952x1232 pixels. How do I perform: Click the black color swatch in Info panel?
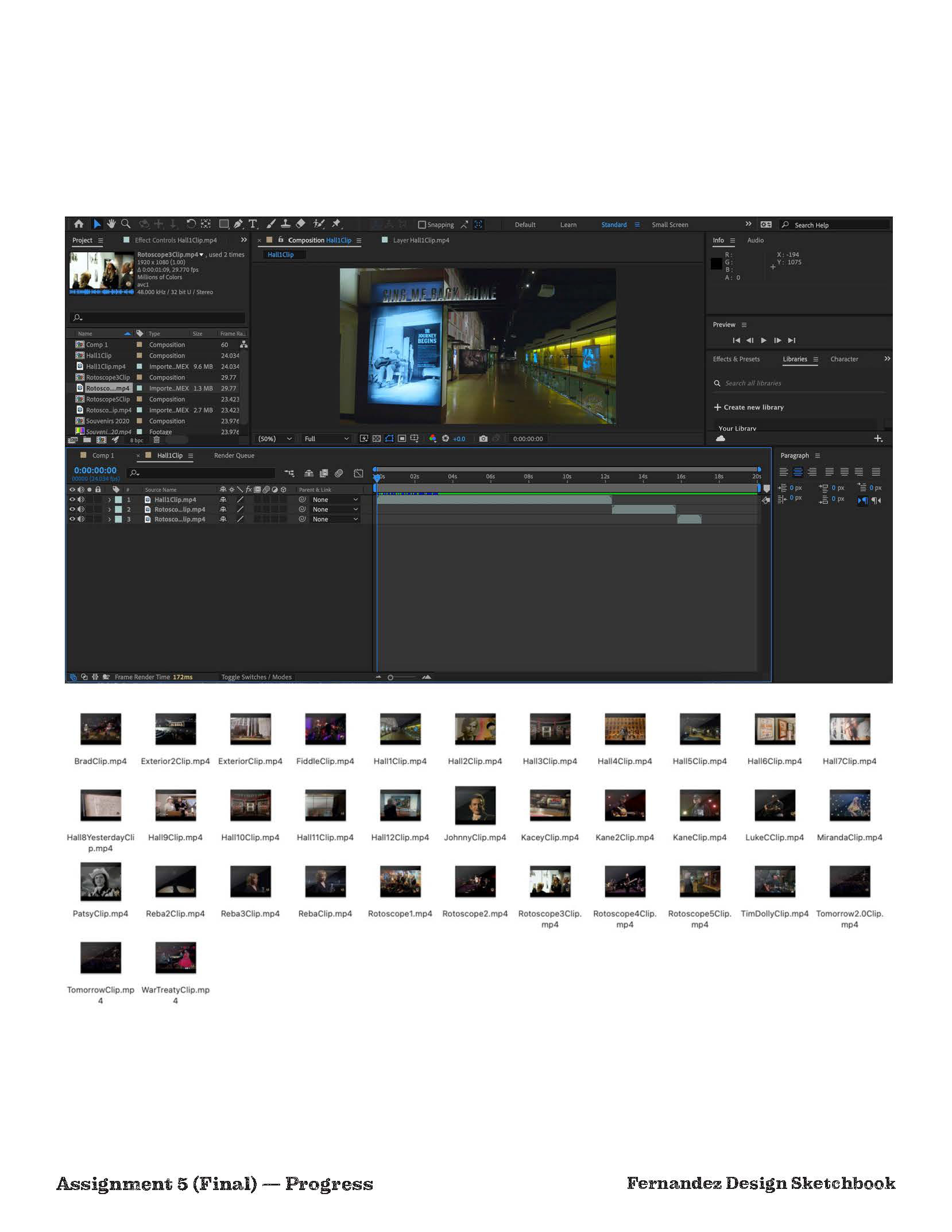coord(716,264)
